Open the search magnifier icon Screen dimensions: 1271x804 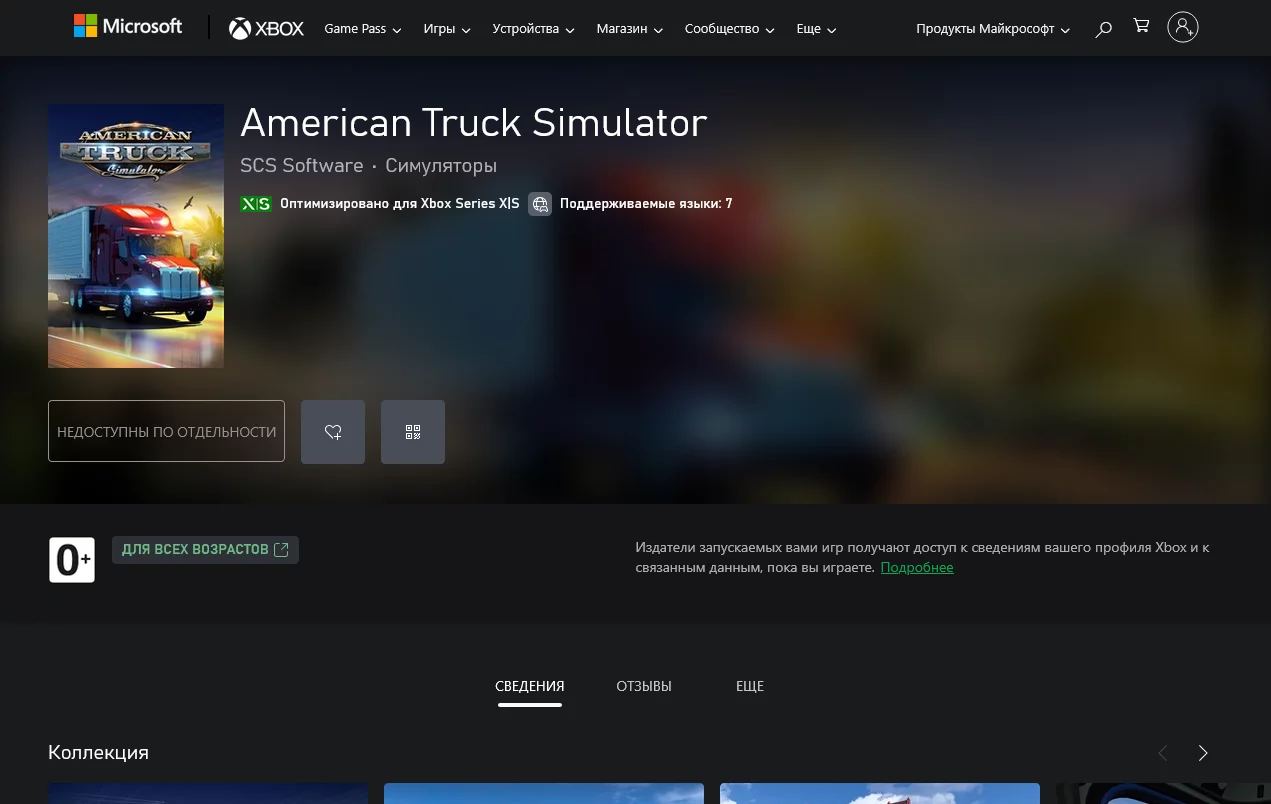pyautogui.click(x=1103, y=29)
